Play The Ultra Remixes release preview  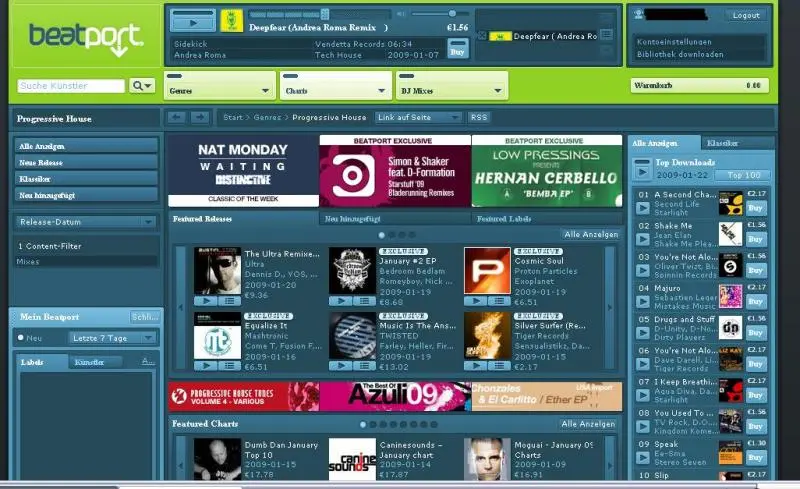tap(205, 300)
